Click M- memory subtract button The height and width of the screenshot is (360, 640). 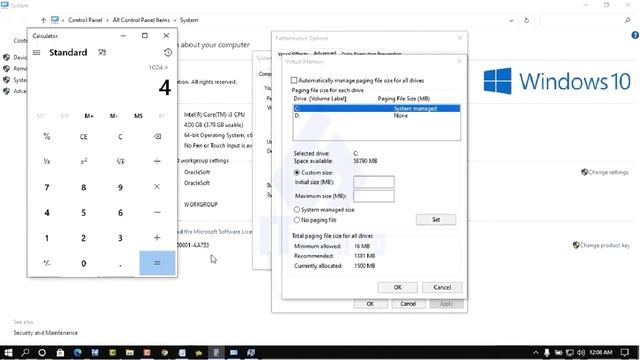114,116
